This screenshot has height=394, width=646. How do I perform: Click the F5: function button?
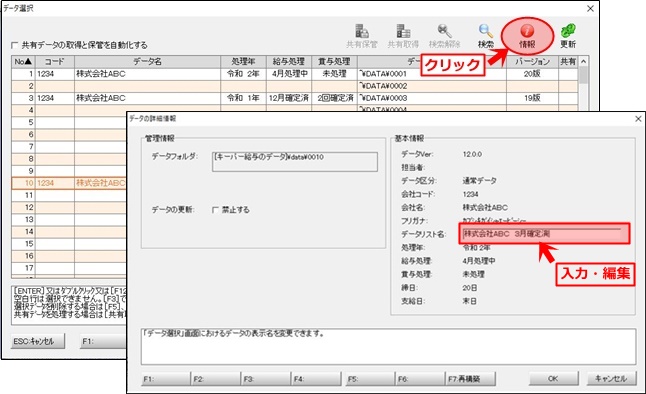pyautogui.click(x=370, y=379)
